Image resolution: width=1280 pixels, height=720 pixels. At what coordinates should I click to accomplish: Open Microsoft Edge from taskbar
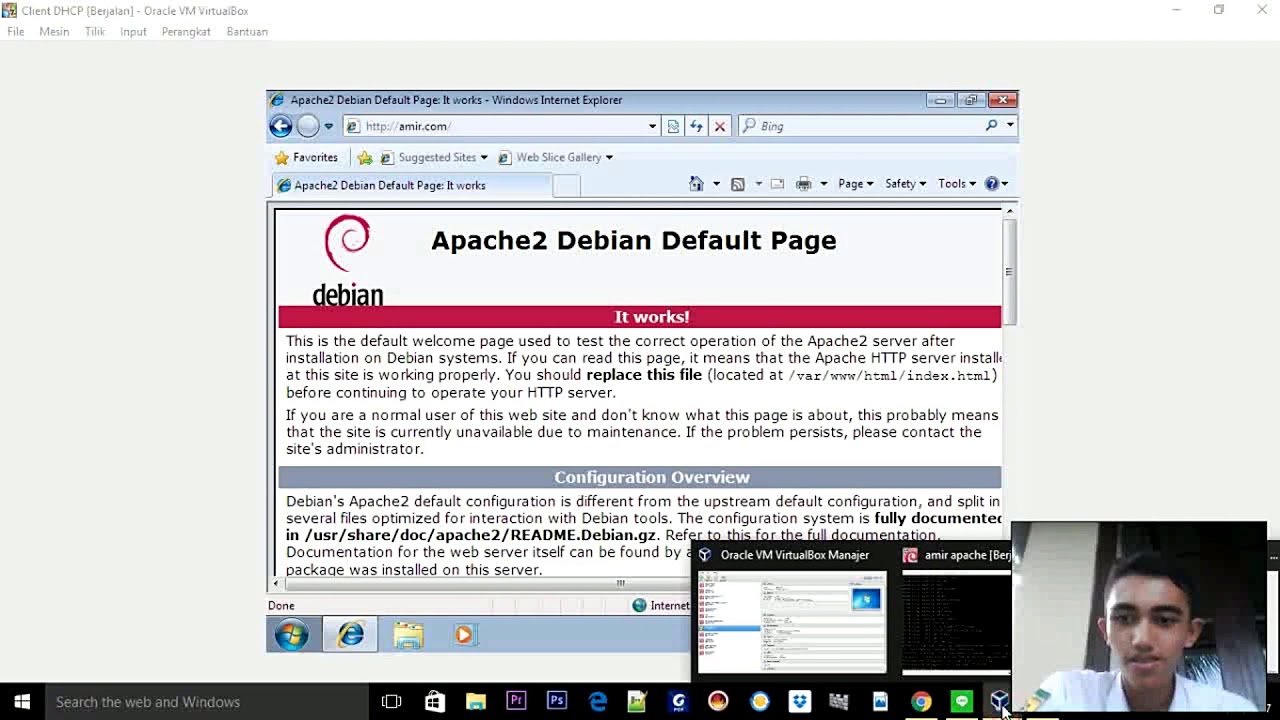click(598, 702)
